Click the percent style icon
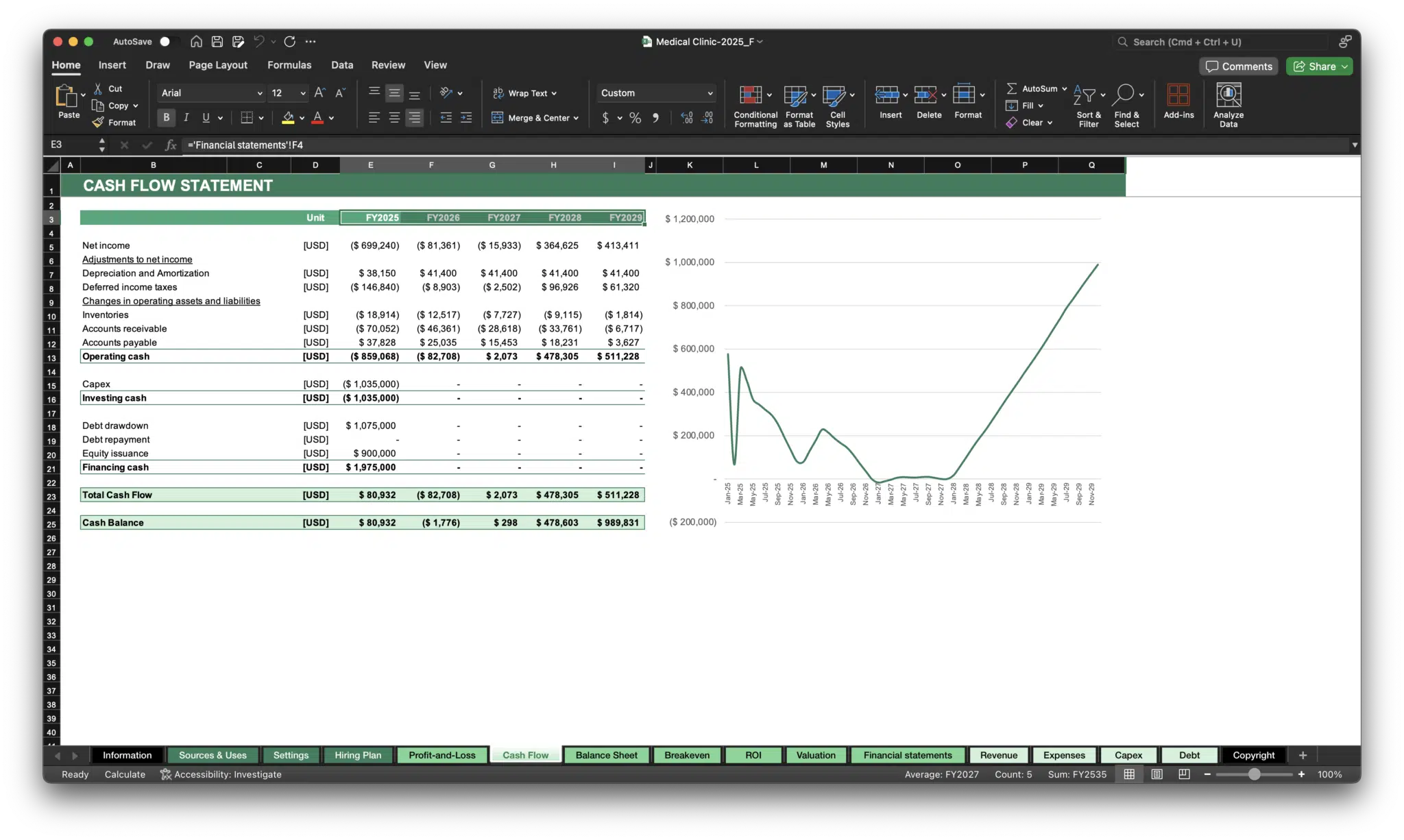Screen dimensions: 1404x840 [x=634, y=118]
